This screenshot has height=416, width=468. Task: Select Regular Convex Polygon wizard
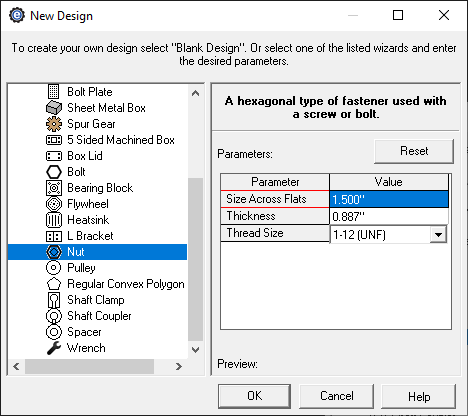126,284
